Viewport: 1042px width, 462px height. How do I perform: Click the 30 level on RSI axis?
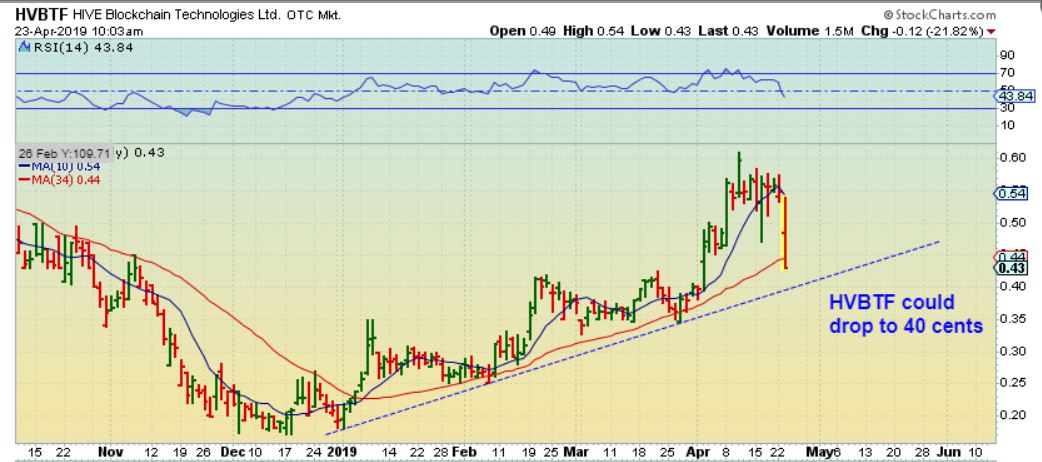coord(1007,108)
